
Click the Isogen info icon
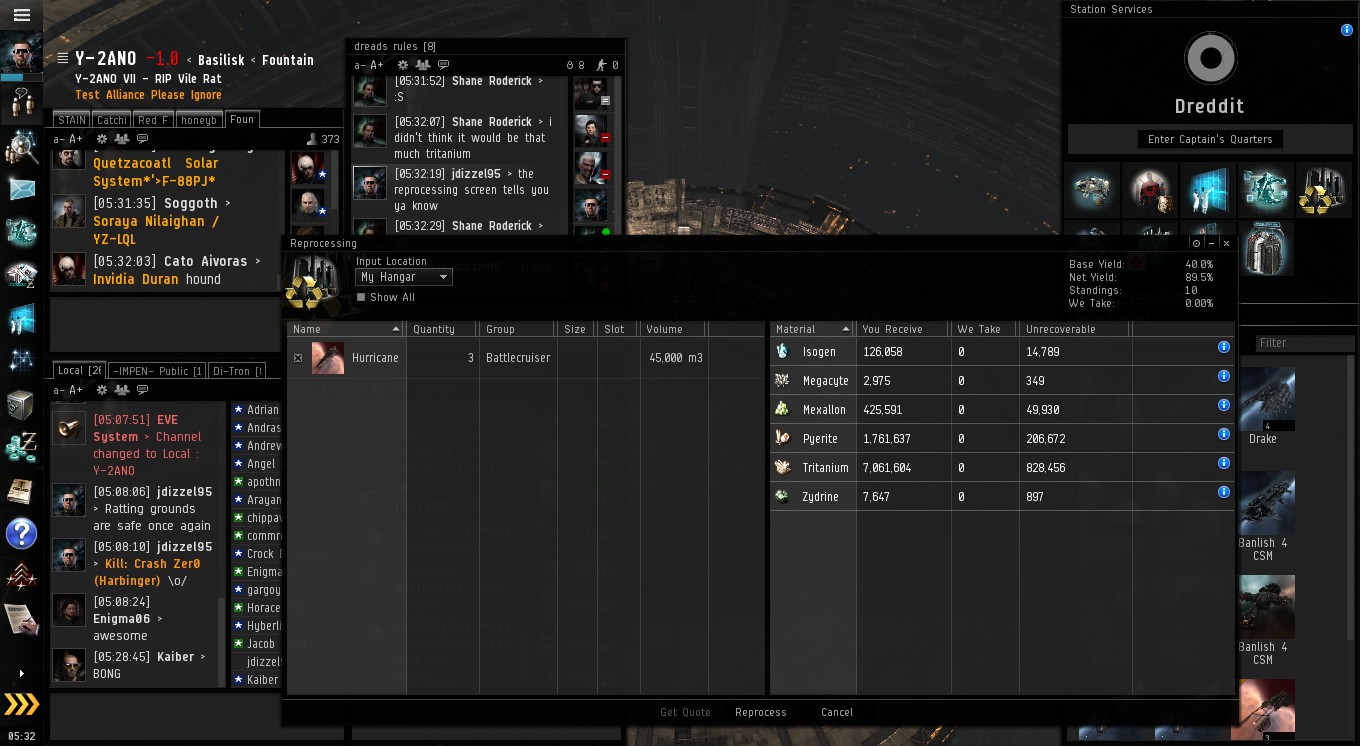click(x=1223, y=347)
